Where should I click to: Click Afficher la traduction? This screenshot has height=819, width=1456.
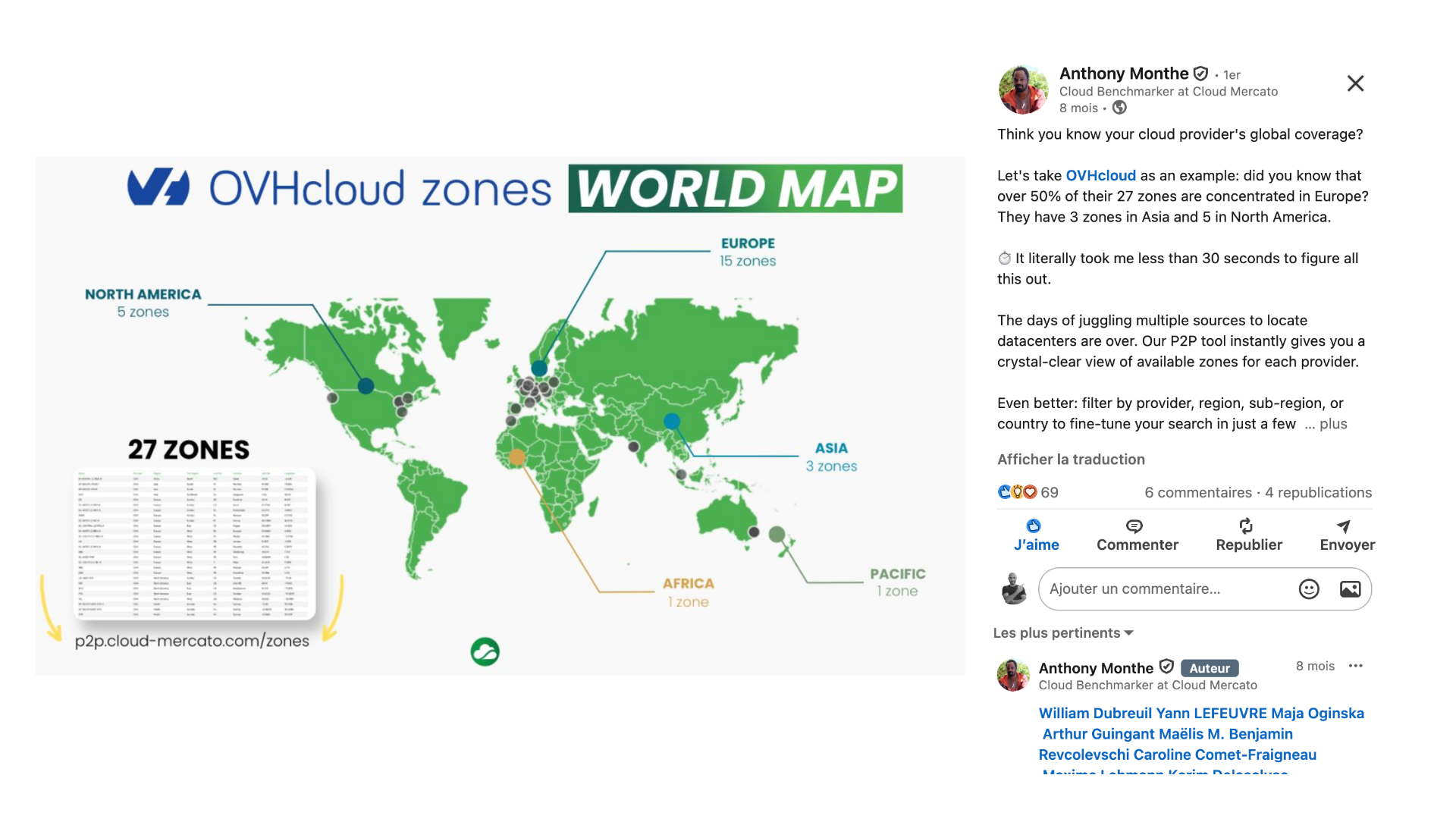[x=1071, y=460]
